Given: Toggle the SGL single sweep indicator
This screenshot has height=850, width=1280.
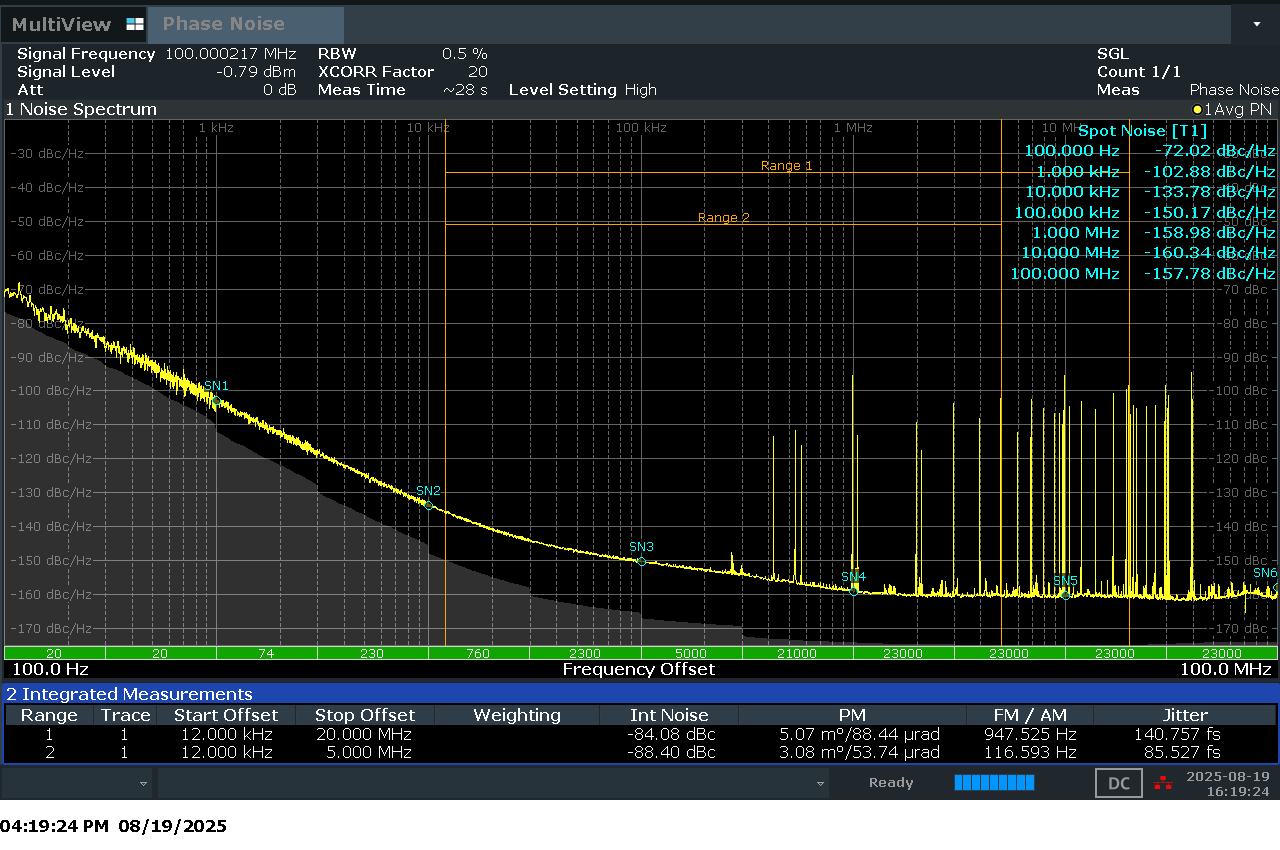Looking at the screenshot, I should (1113, 53).
